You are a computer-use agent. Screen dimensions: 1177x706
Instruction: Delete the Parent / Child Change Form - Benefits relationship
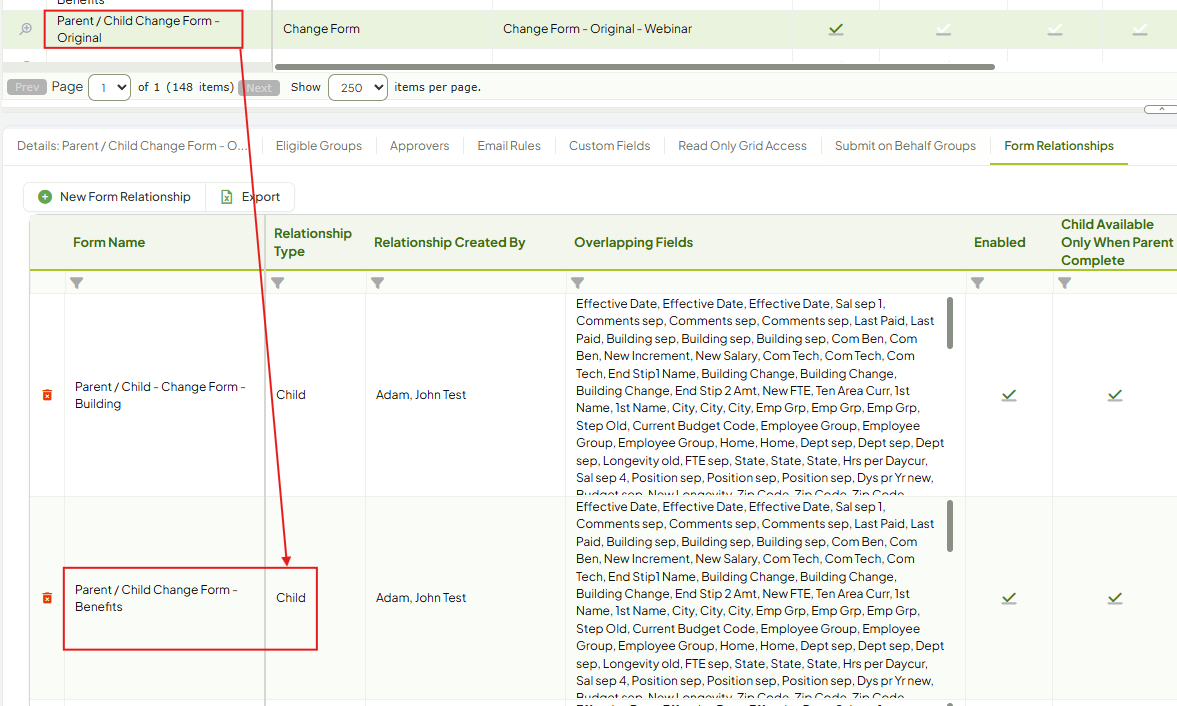pos(47,598)
